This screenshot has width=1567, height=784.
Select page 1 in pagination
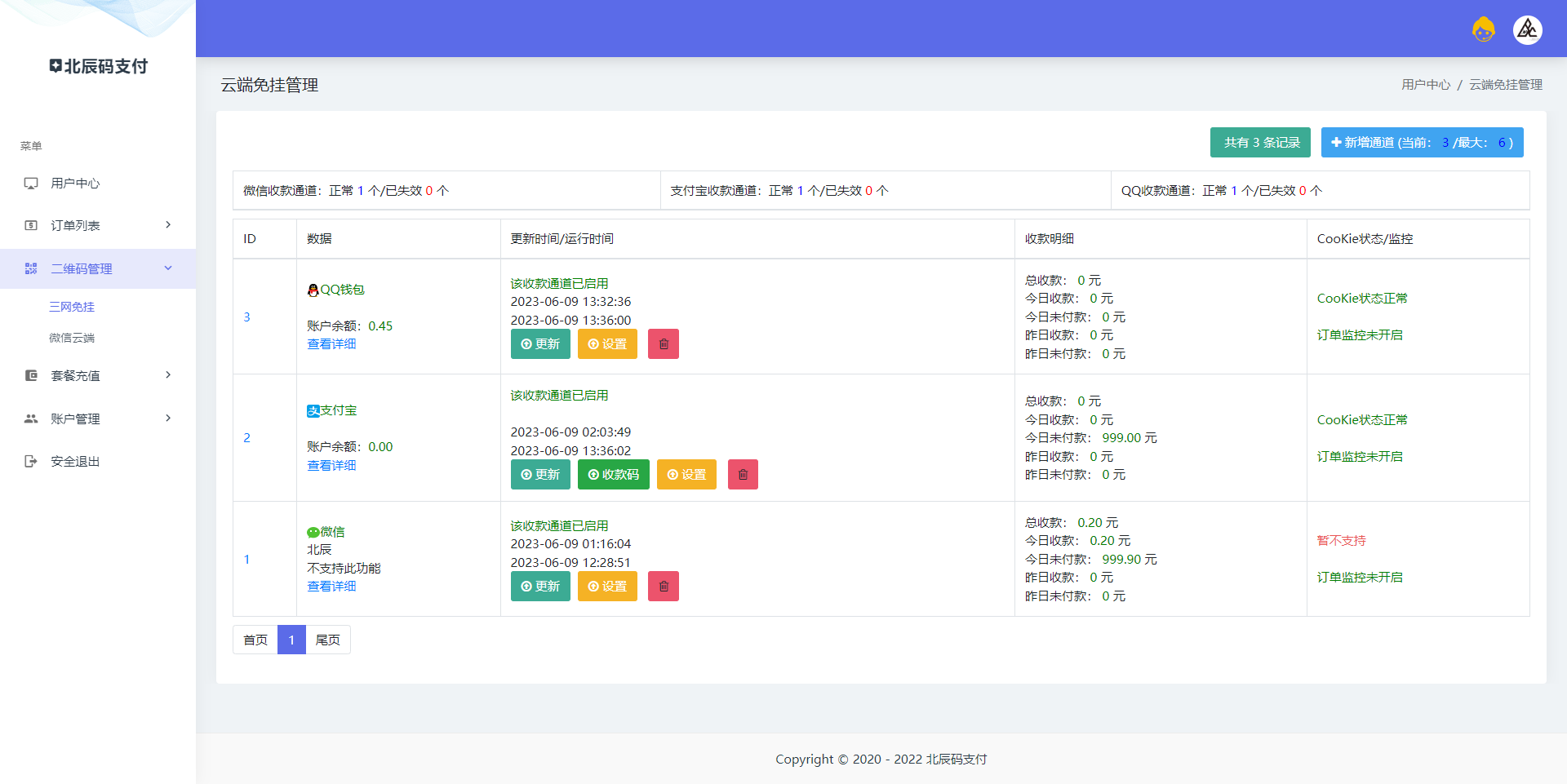pyautogui.click(x=291, y=640)
